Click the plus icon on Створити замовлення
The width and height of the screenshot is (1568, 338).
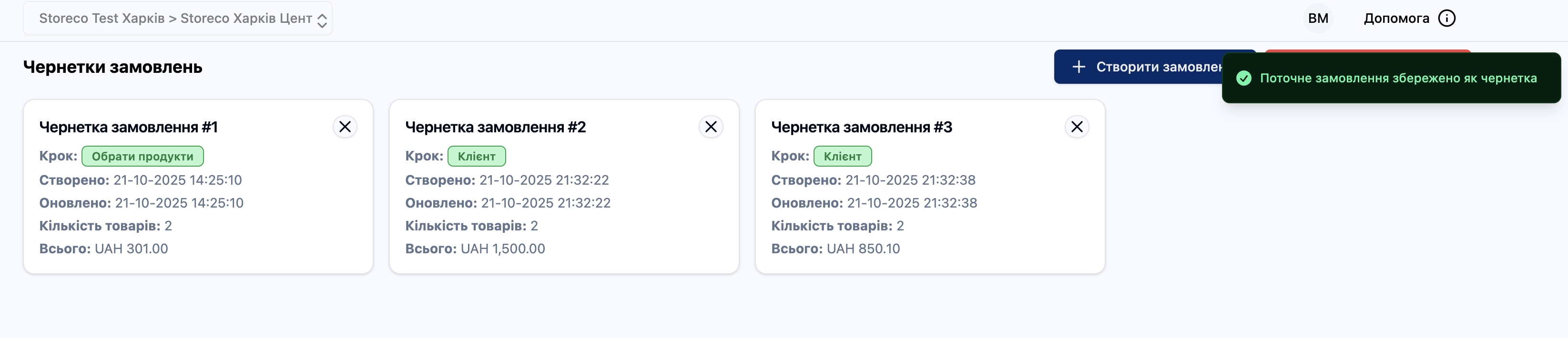(1079, 67)
